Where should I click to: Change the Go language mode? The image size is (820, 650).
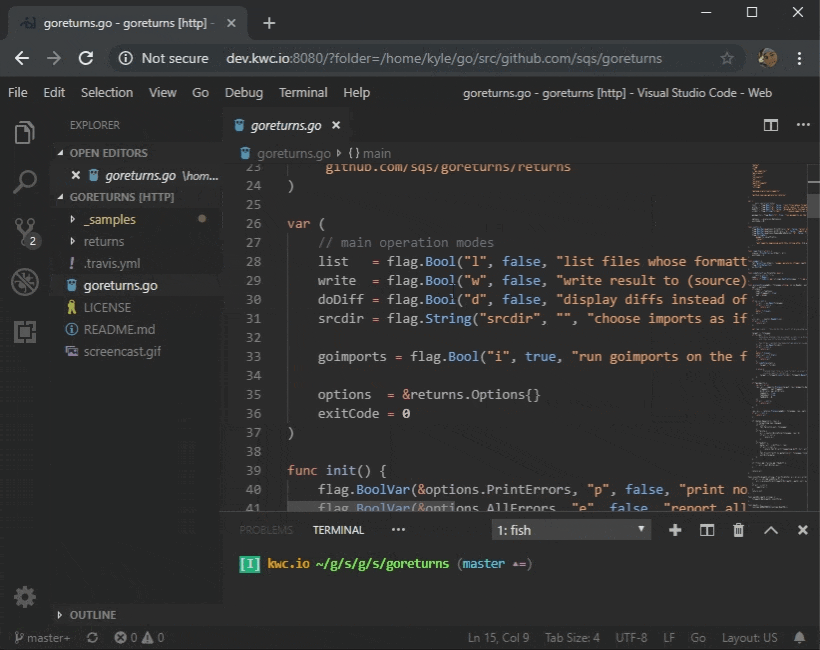[x=698, y=637]
